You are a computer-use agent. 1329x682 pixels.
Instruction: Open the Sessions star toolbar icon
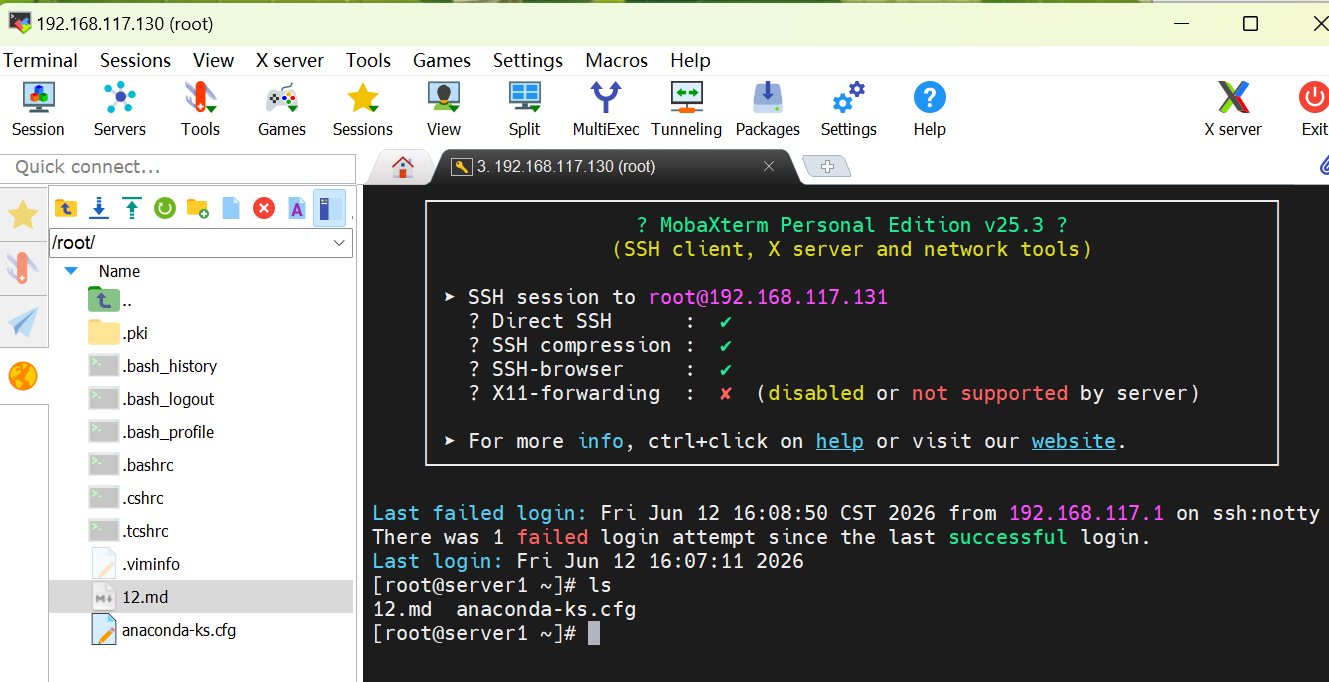pos(362,109)
